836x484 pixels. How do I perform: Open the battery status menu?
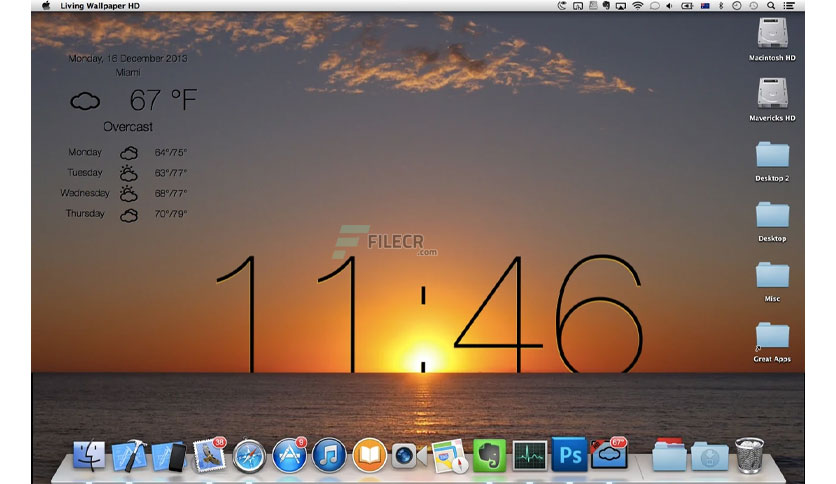(687, 6)
